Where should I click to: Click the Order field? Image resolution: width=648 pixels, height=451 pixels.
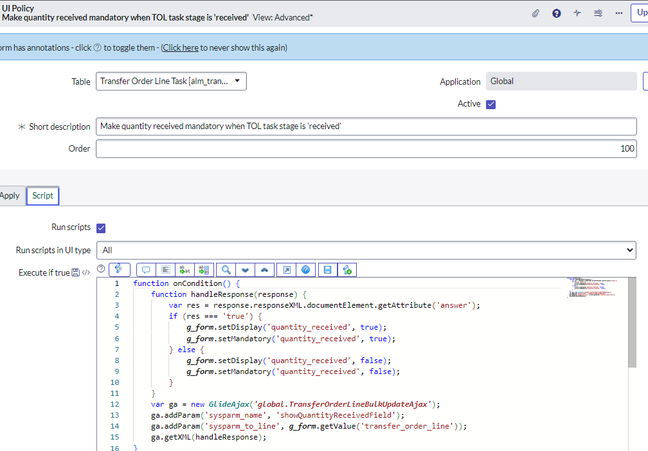tap(366, 148)
